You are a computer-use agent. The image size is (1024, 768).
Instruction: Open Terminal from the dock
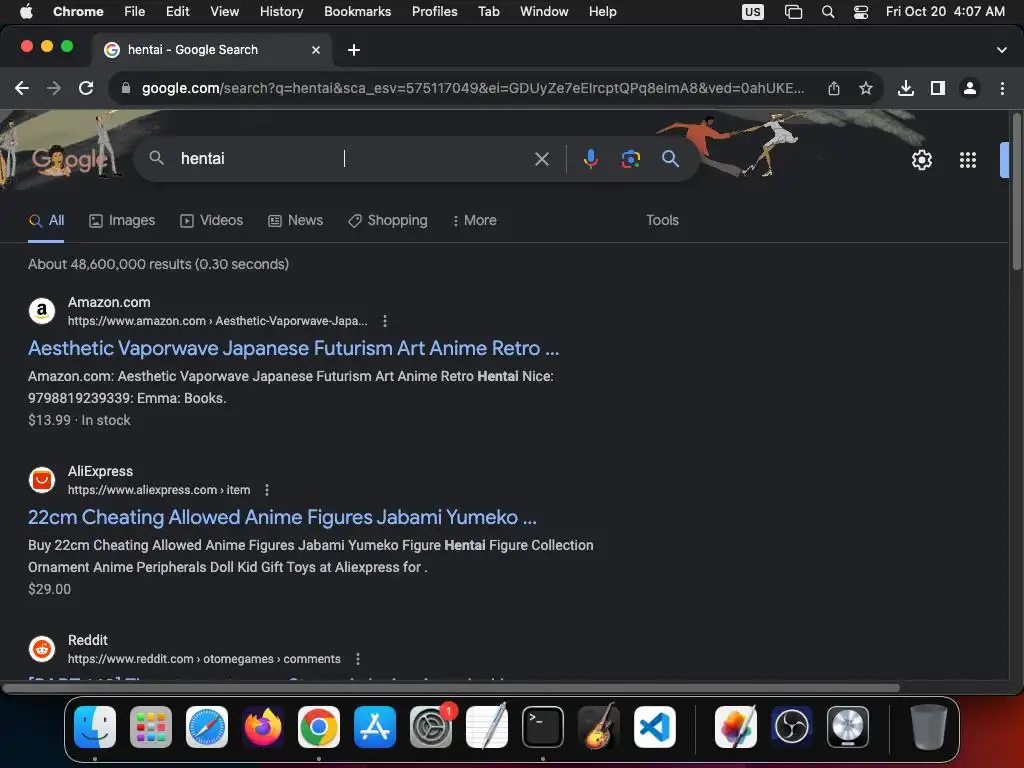click(x=543, y=727)
